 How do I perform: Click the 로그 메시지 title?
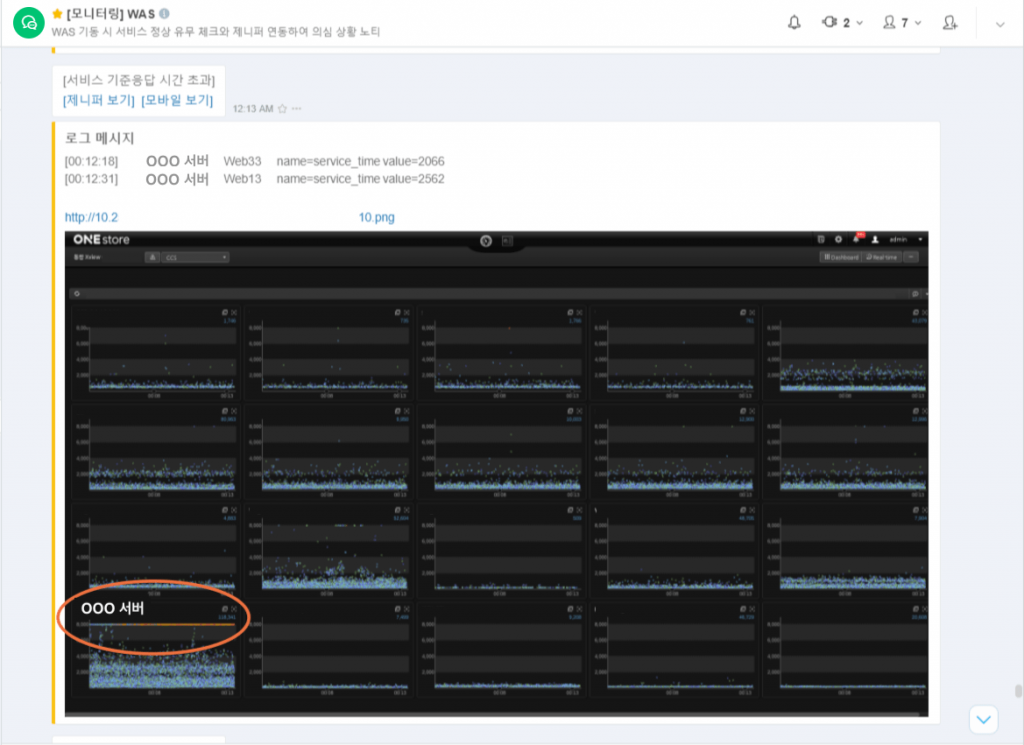(x=99, y=138)
